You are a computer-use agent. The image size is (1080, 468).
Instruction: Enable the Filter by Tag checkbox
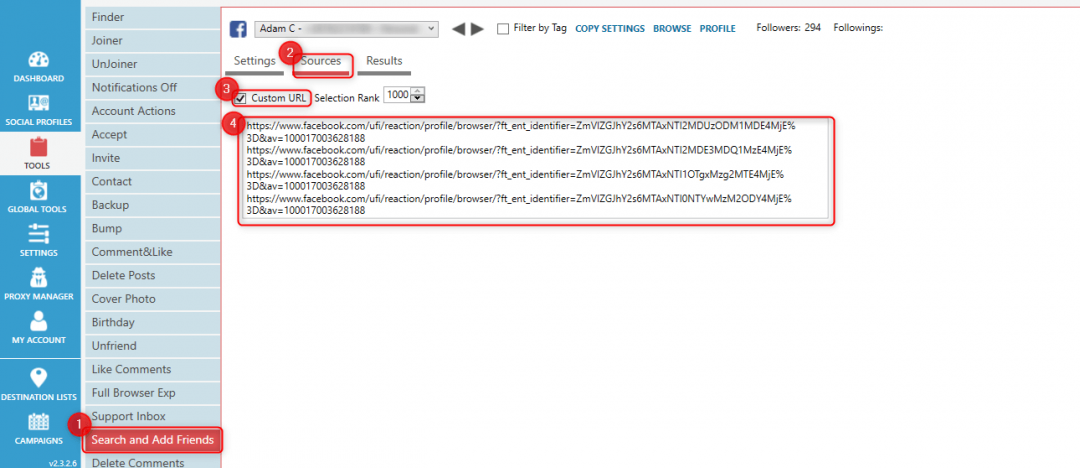(x=503, y=29)
